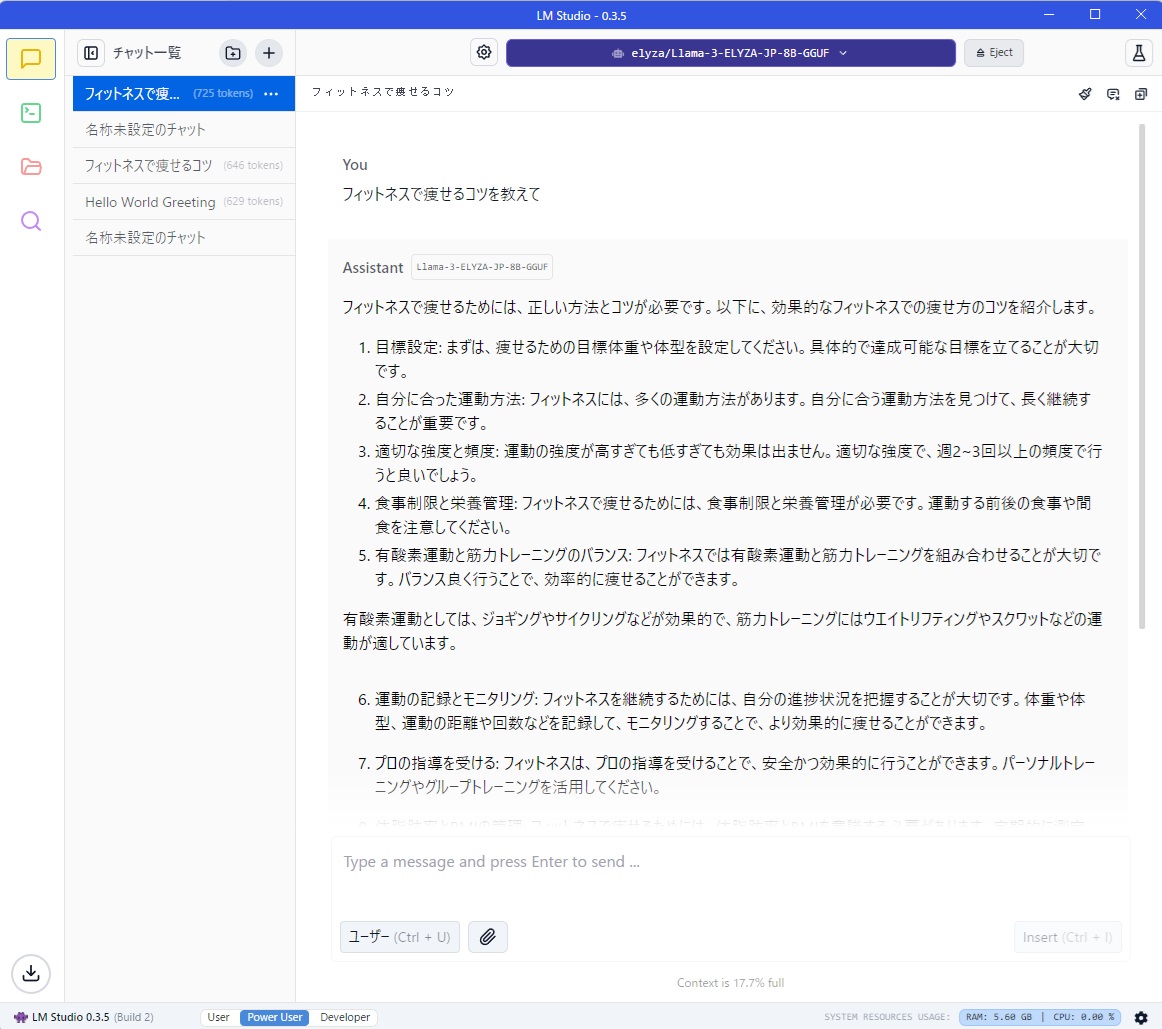Create a new chat with the plus icon
The image size is (1162, 1029).
268,52
